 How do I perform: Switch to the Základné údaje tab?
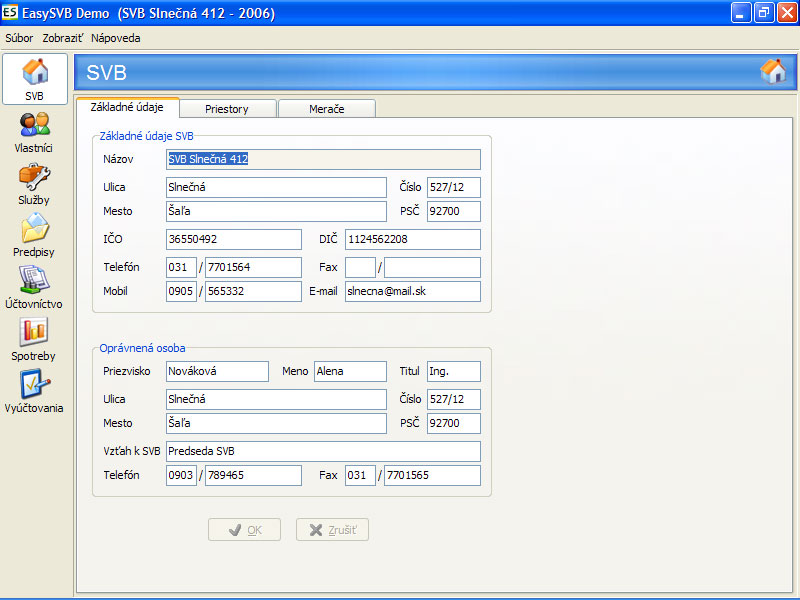click(x=127, y=107)
